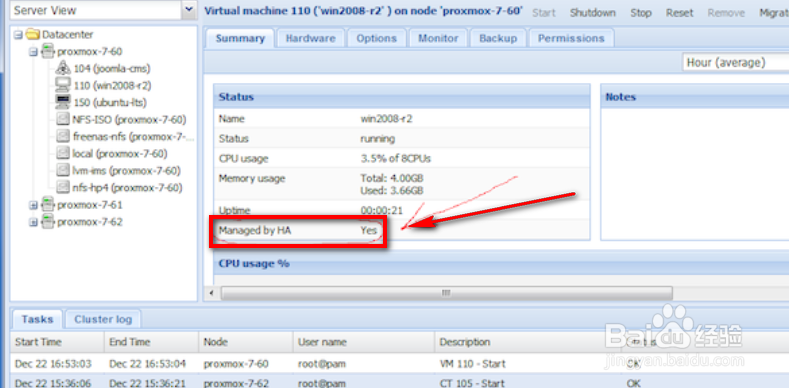Click the Node column header

point(246,342)
